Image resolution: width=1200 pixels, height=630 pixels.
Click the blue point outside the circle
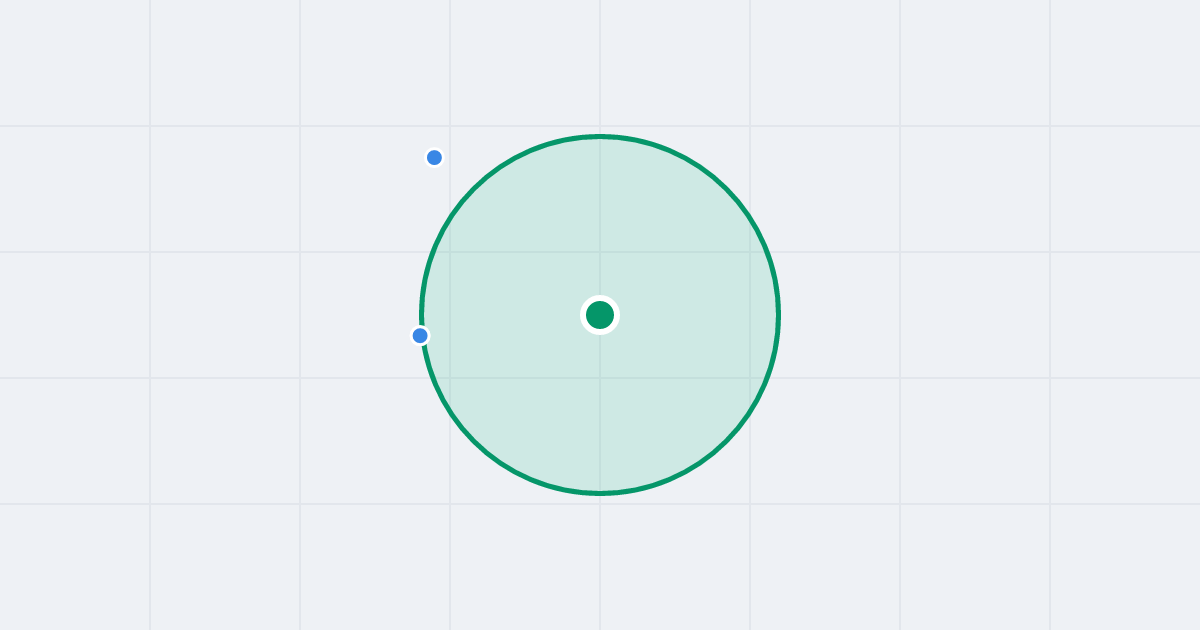434,158
